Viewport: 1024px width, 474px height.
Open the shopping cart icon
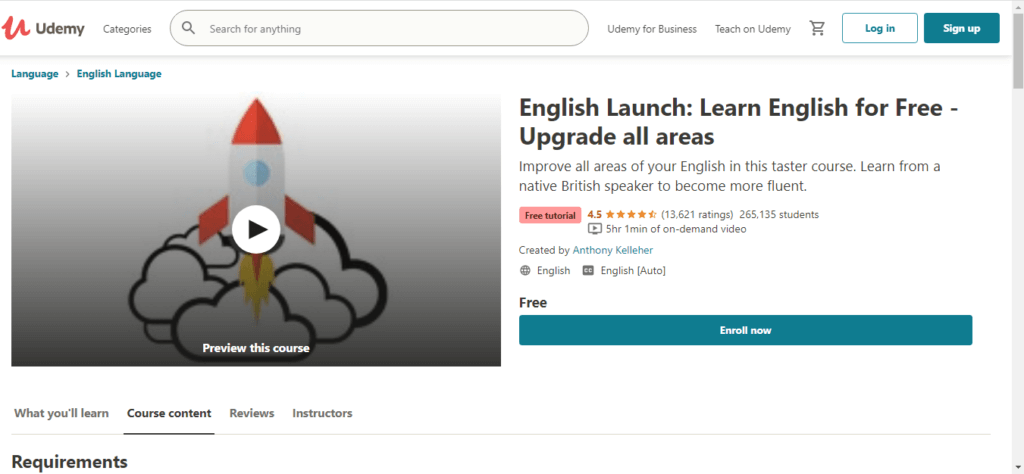pyautogui.click(x=817, y=28)
